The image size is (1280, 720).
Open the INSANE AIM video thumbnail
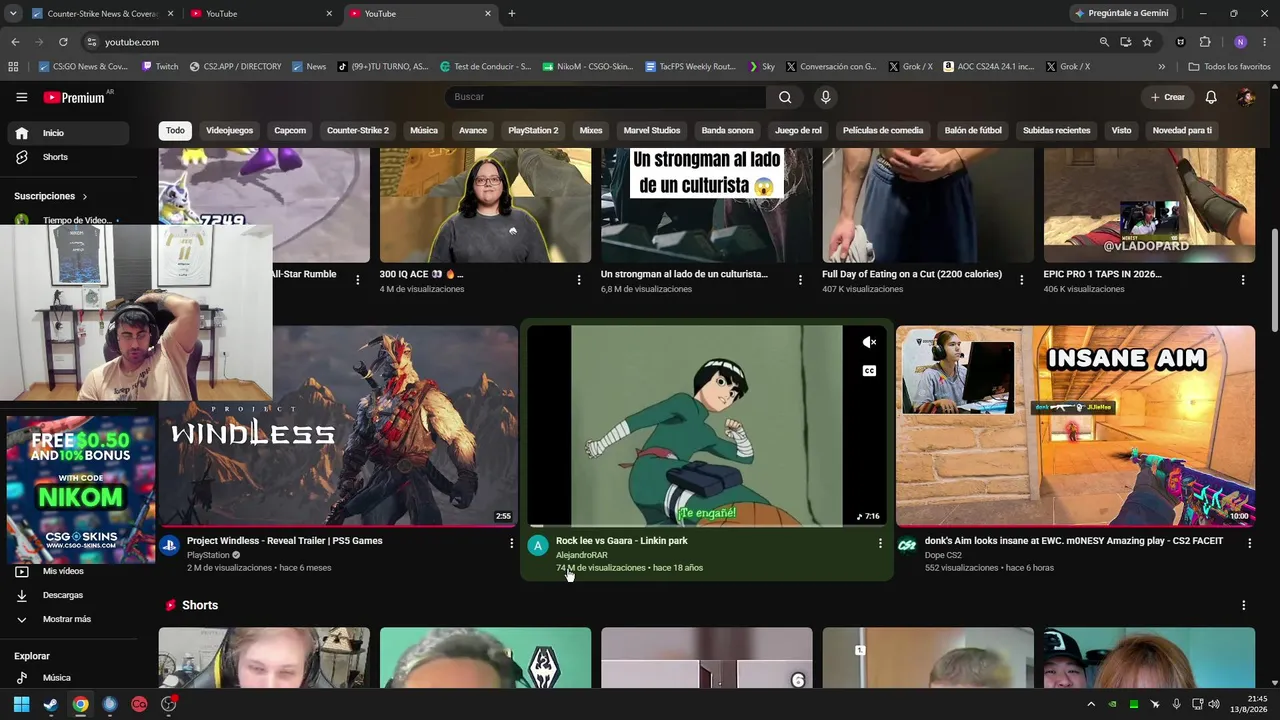pyautogui.click(x=1075, y=426)
